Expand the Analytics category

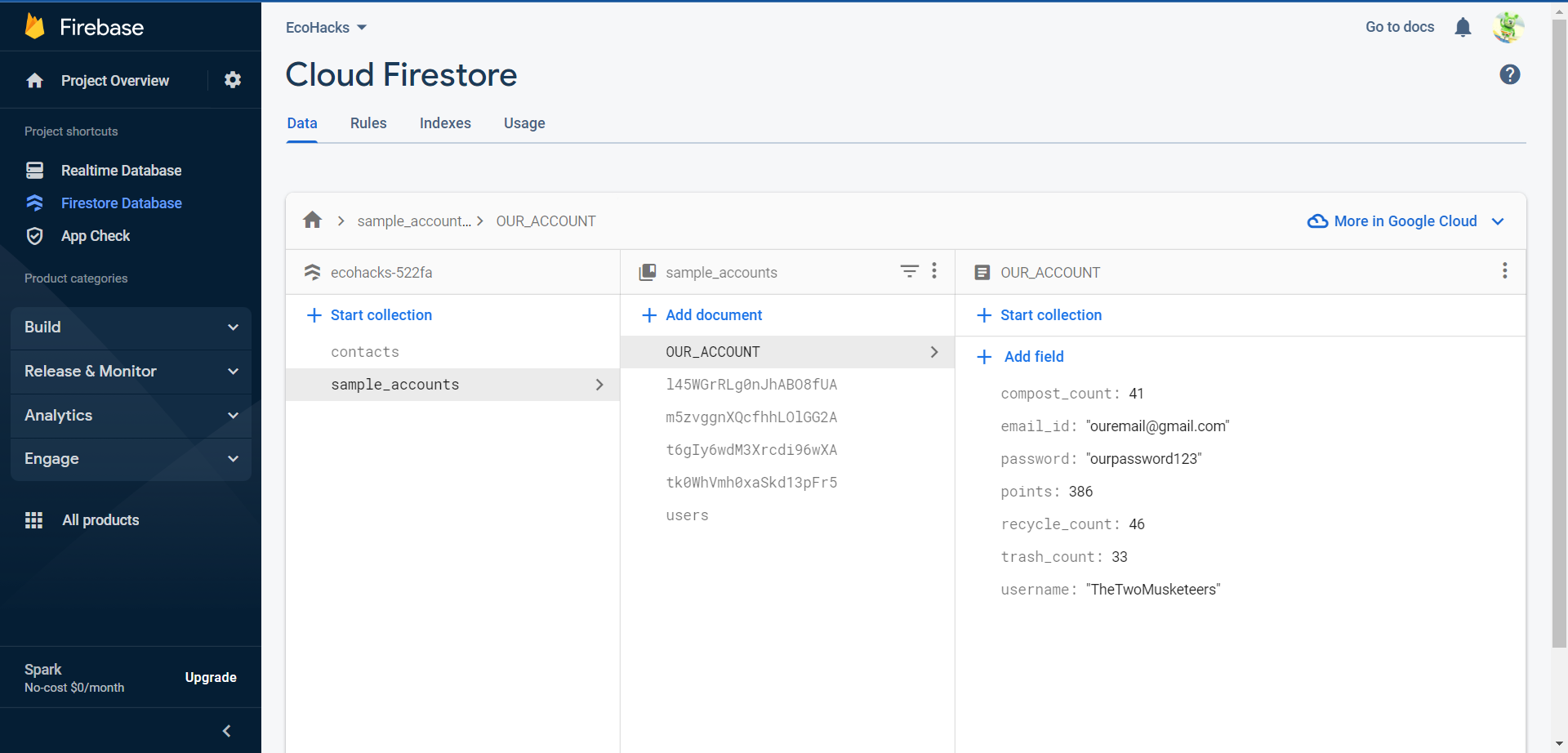(x=131, y=415)
